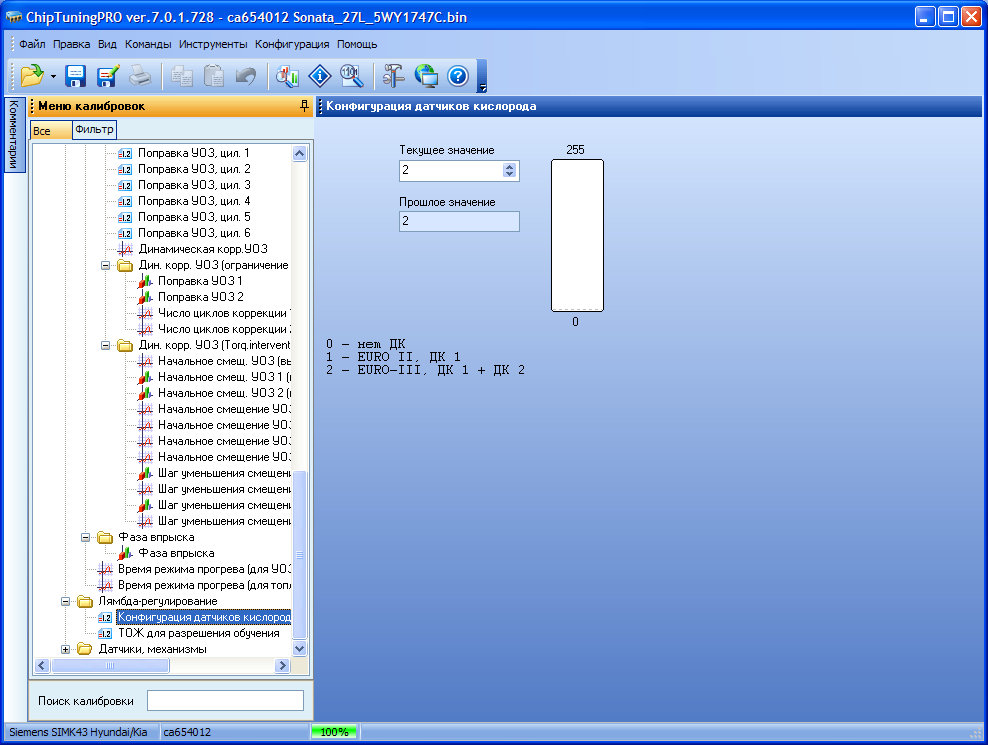Open the Инструменты menu

(213, 44)
